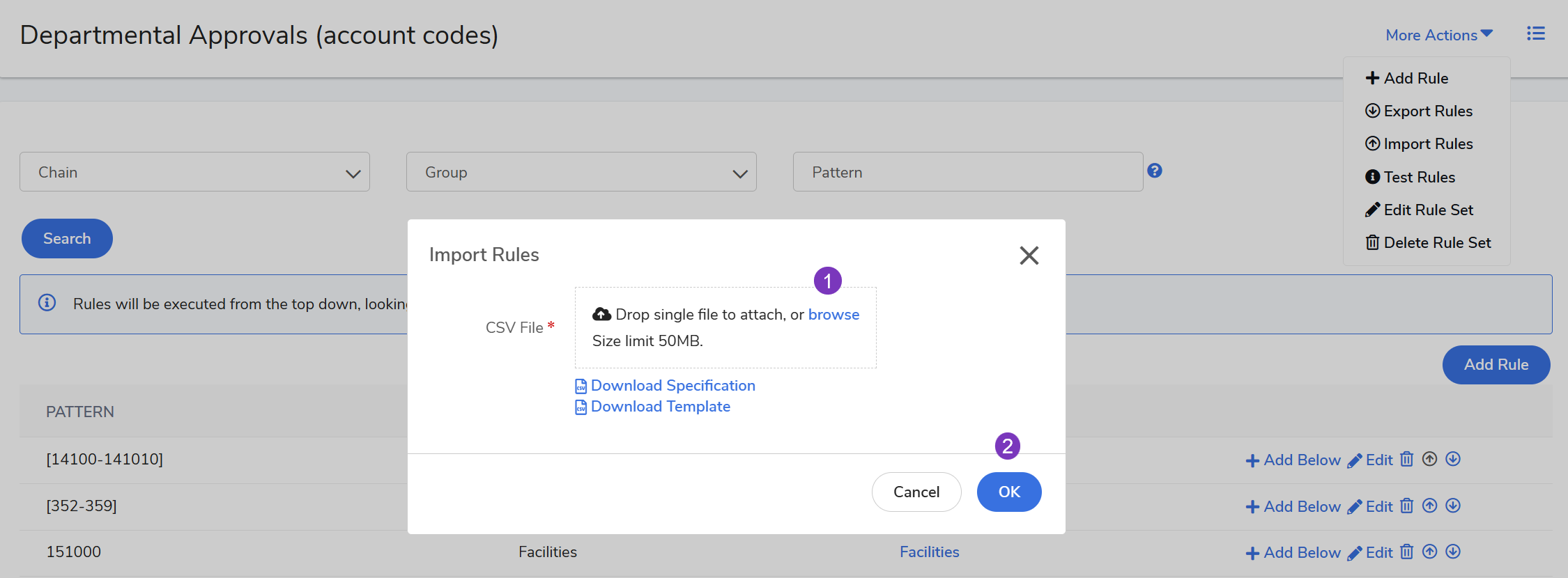Image resolution: width=1568 pixels, height=578 pixels.
Task: Click the Cancel button
Action: 916,492
